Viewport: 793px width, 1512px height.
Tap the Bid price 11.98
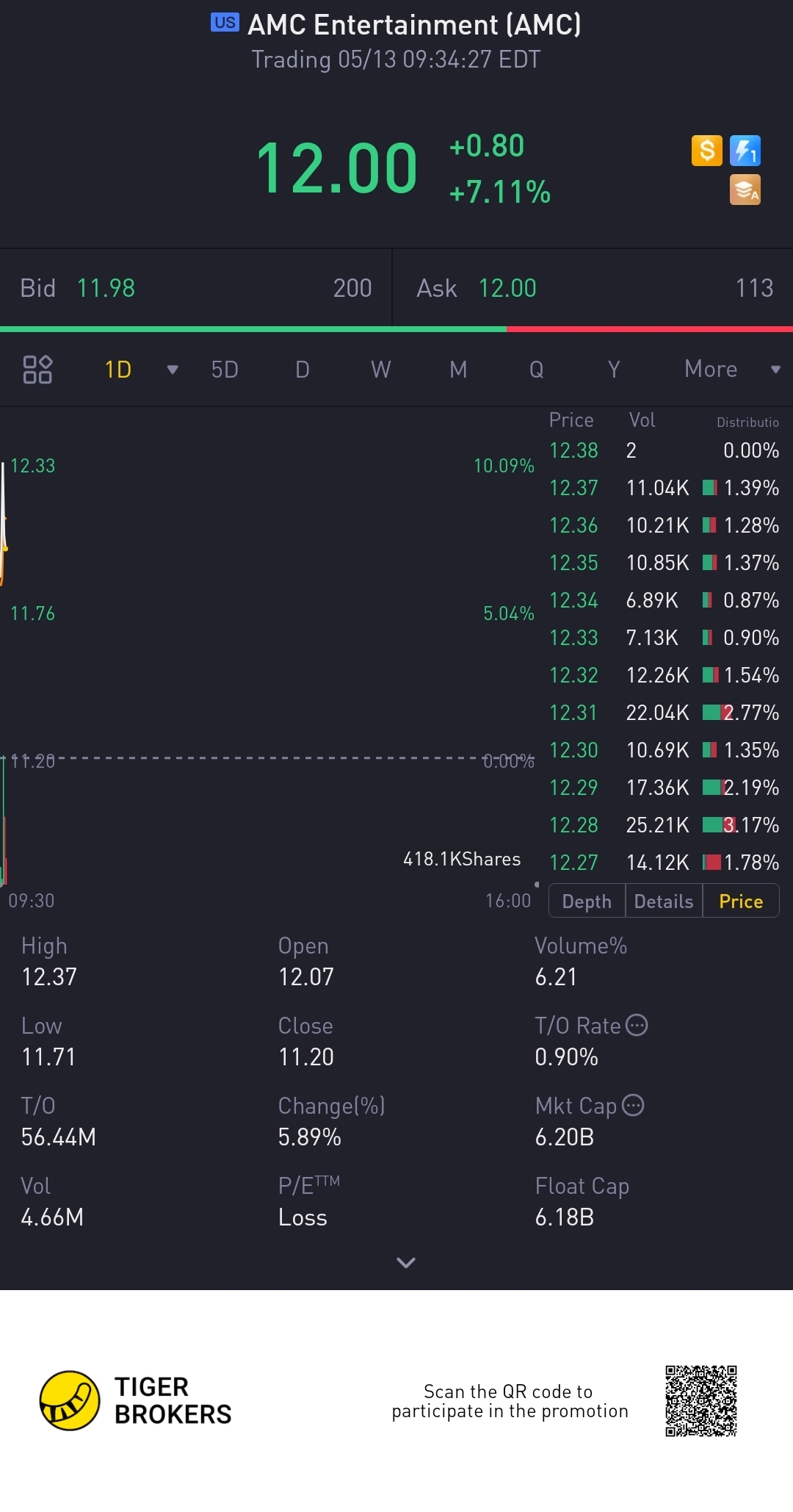pyautogui.click(x=106, y=288)
